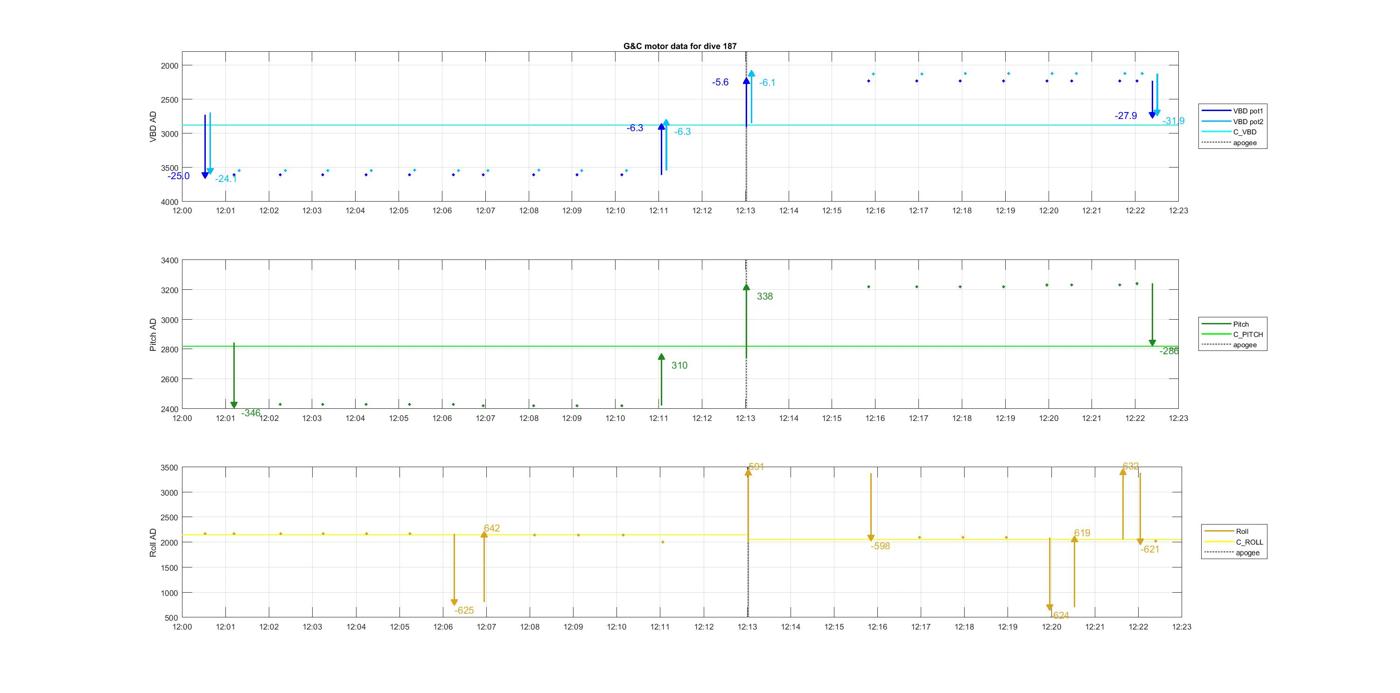Click y-axis tick '2400' in Pitch plot
Viewport: 1400px width, 693px height.
[169, 409]
